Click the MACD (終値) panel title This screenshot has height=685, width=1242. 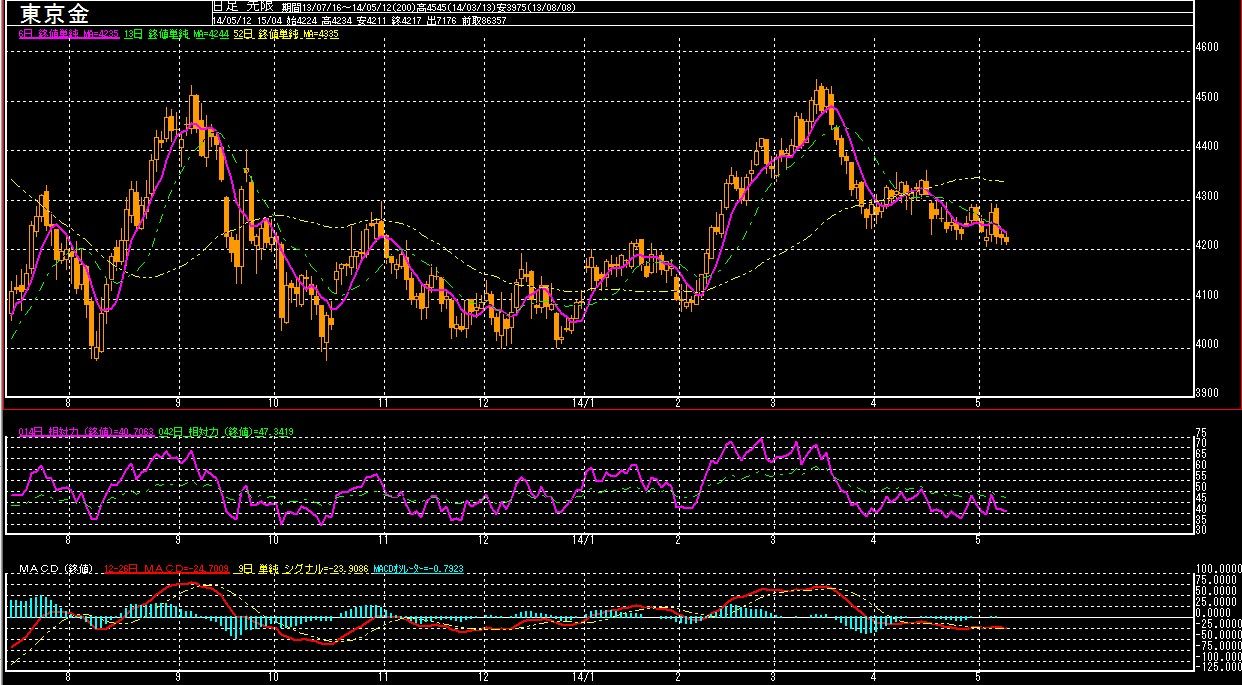(56, 569)
